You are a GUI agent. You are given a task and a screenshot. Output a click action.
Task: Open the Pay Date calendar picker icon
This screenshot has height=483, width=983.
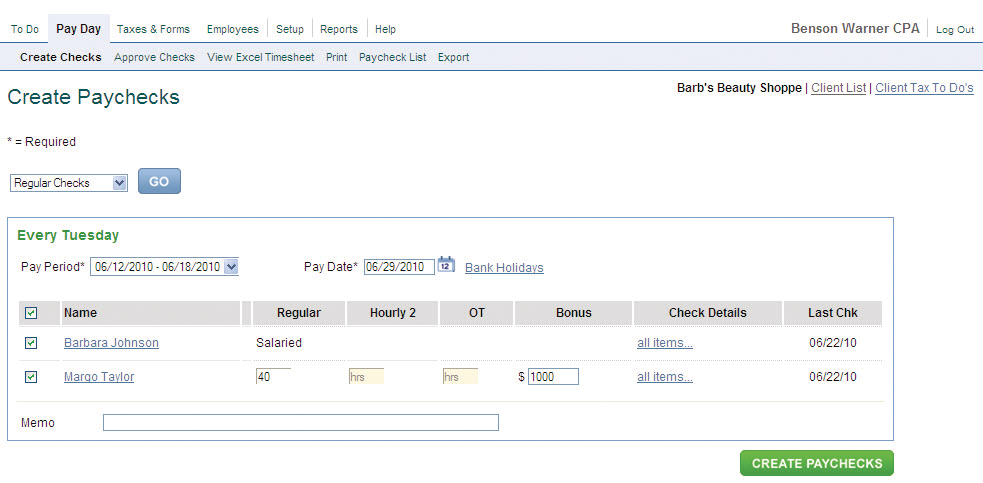tap(446, 266)
